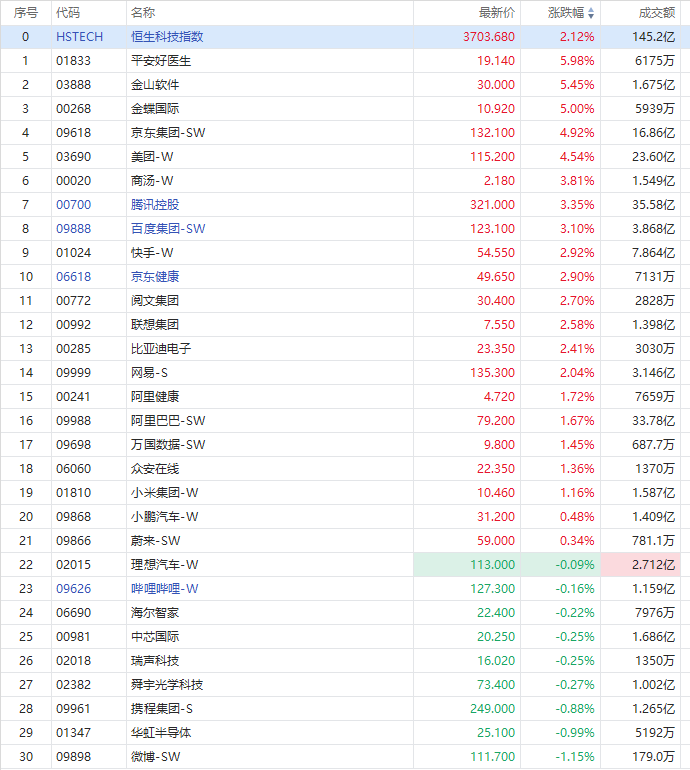Image resolution: width=690 pixels, height=770 pixels.
Task: Select the 小鹏汽车-W row name
Action: tap(165, 517)
